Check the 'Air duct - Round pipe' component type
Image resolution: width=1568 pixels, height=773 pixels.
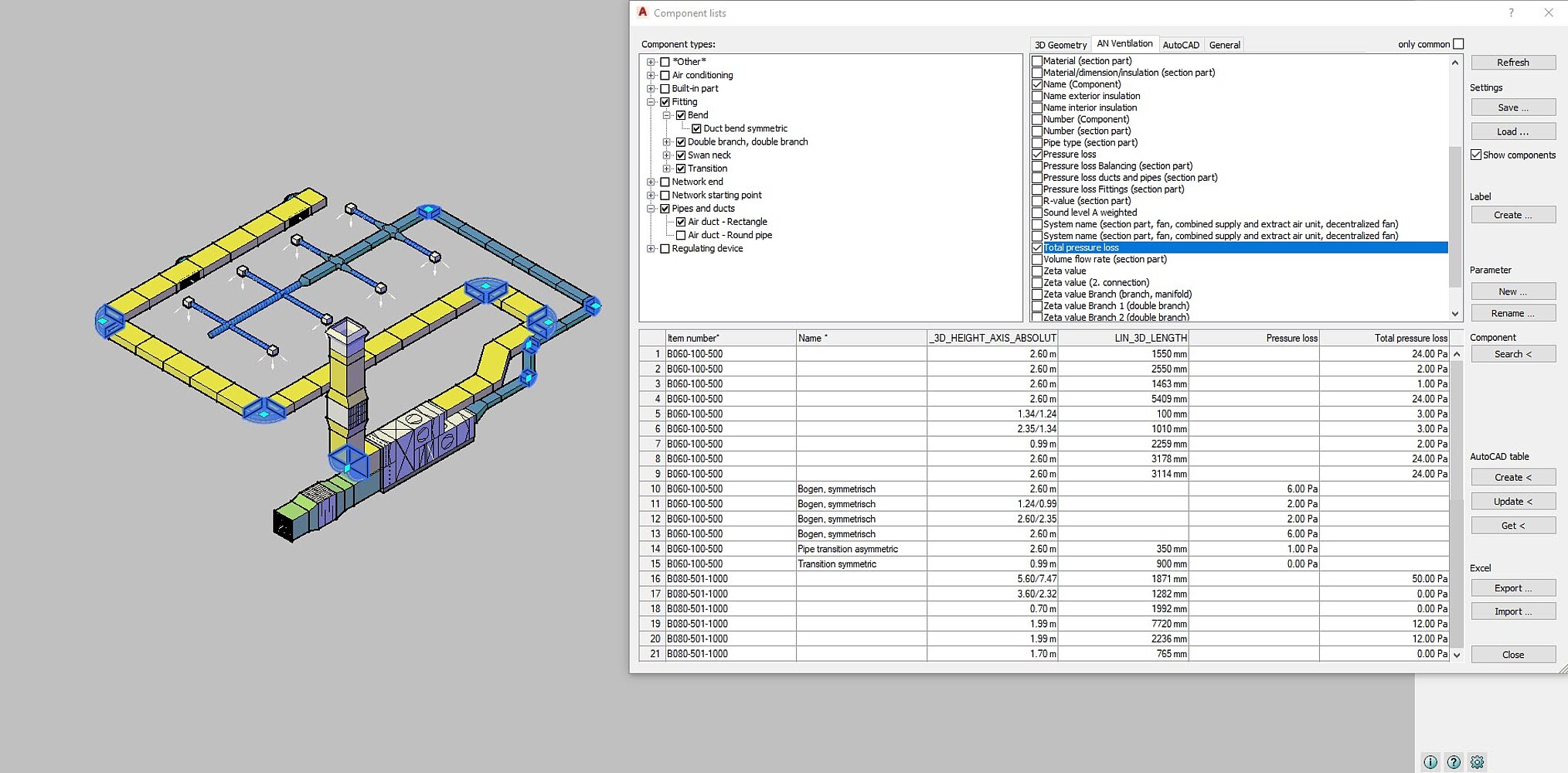pos(681,234)
